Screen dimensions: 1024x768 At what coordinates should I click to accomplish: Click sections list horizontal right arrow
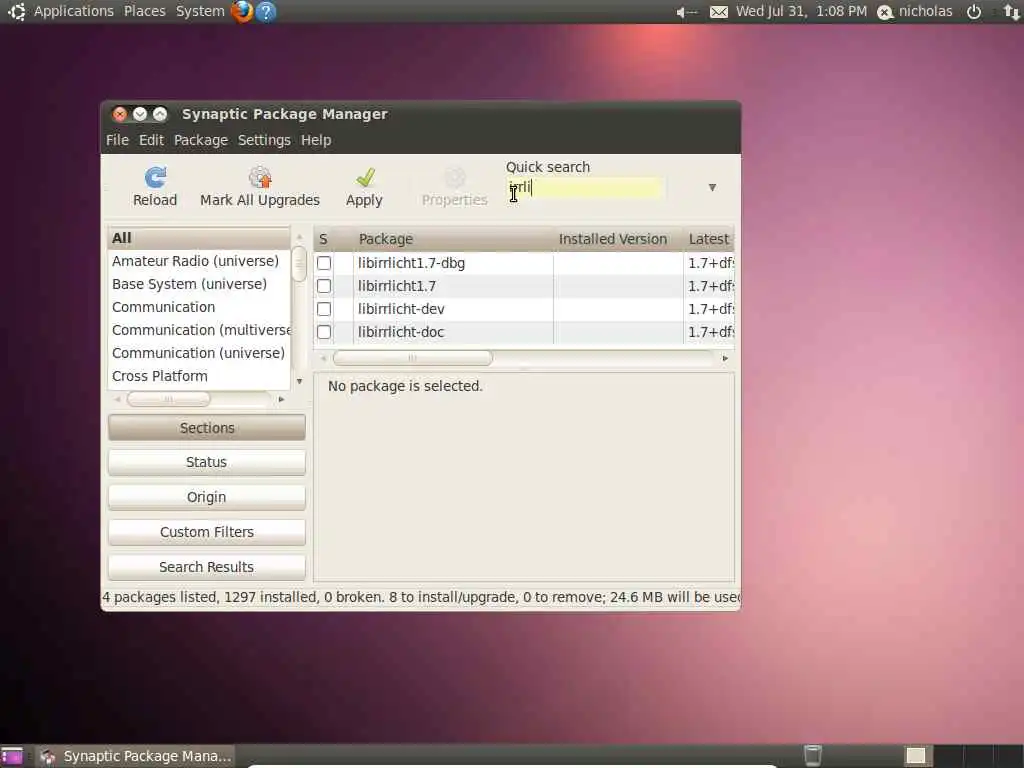[281, 399]
